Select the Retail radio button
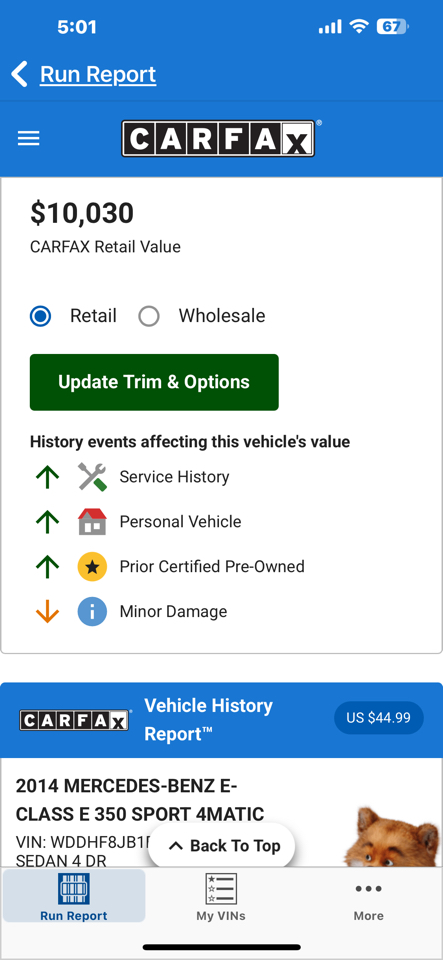The image size is (443, 960). click(40, 317)
